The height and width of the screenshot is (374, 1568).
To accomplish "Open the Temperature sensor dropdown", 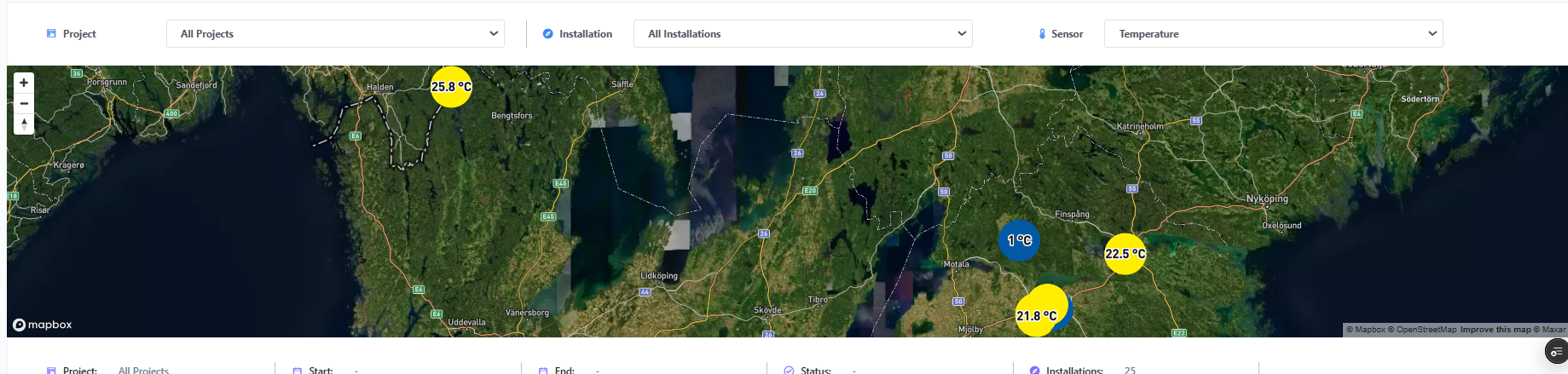I will pos(1273,34).
